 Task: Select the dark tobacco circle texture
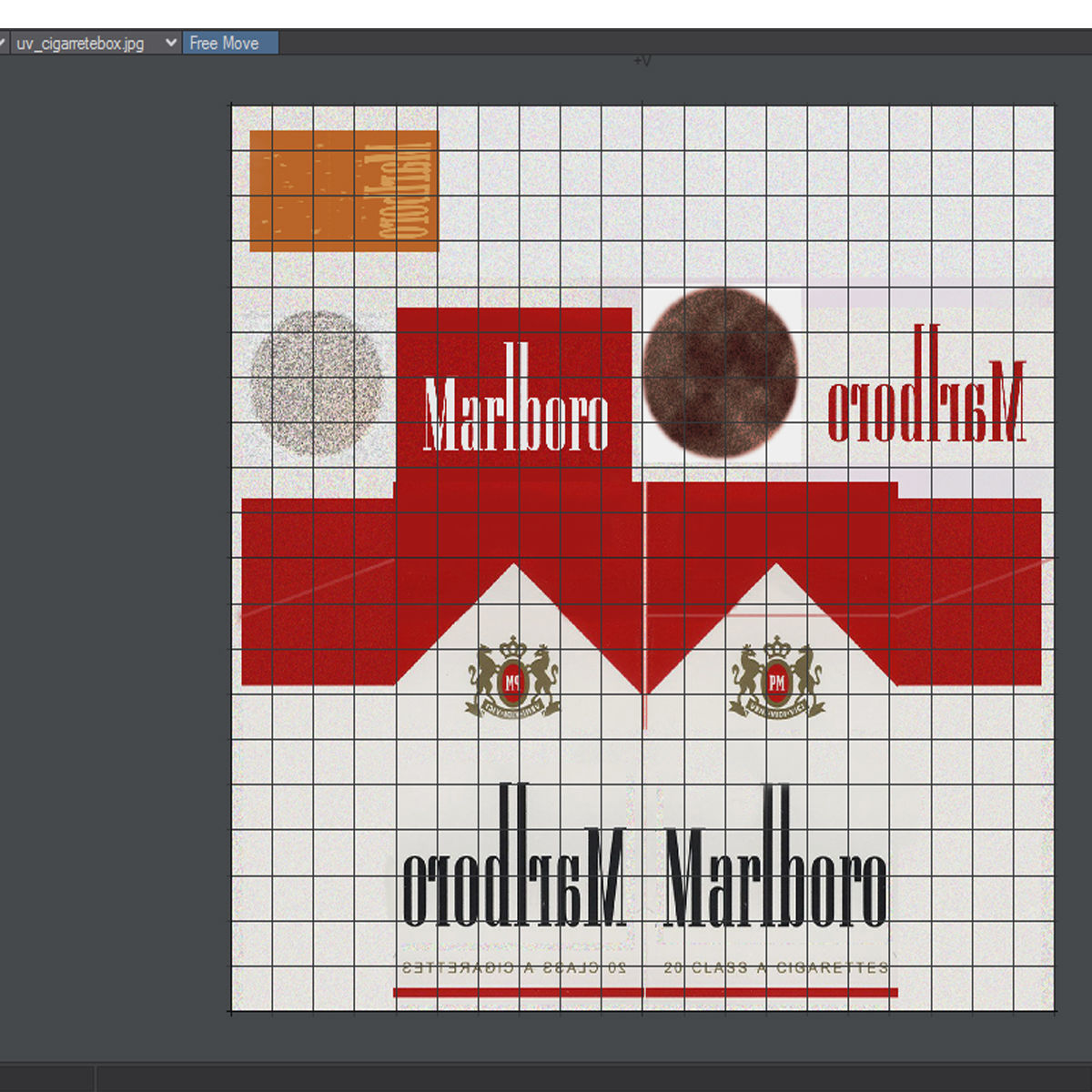(720, 372)
